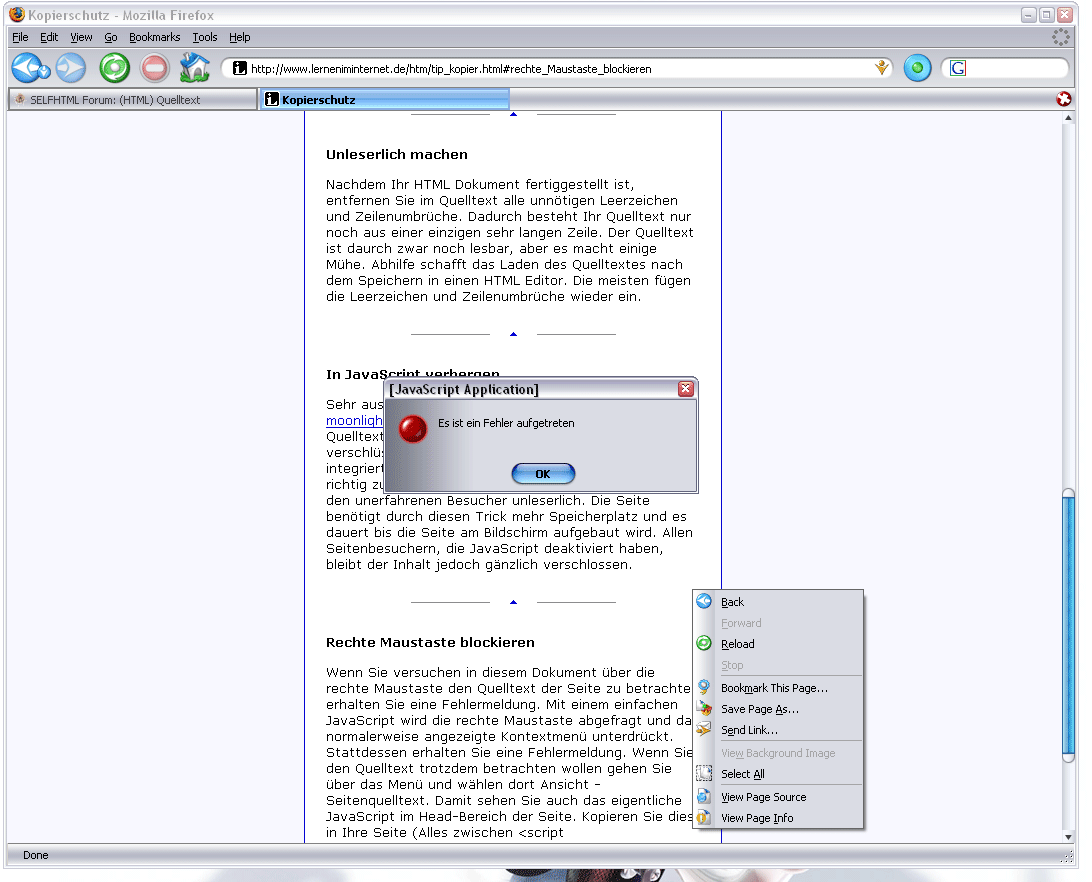Click the green Go button beside address bar

[x=917, y=68]
